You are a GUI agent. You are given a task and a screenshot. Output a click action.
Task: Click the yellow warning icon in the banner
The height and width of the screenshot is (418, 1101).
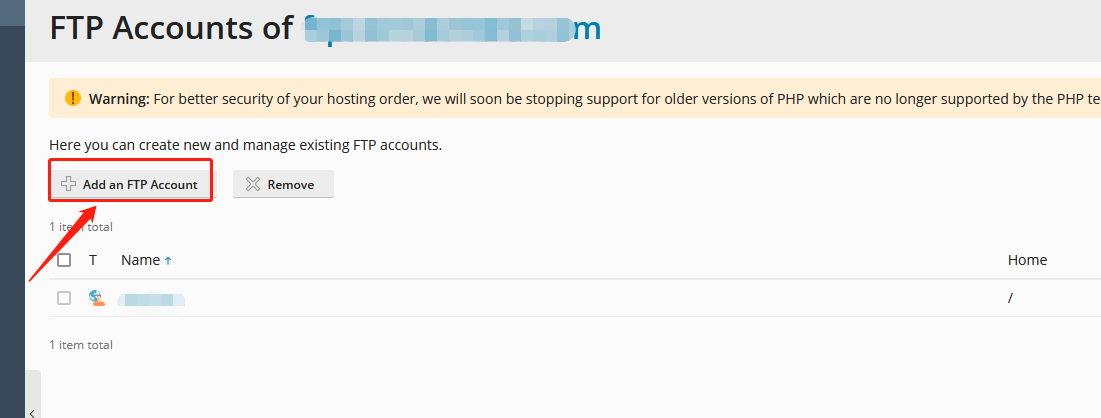(x=73, y=98)
